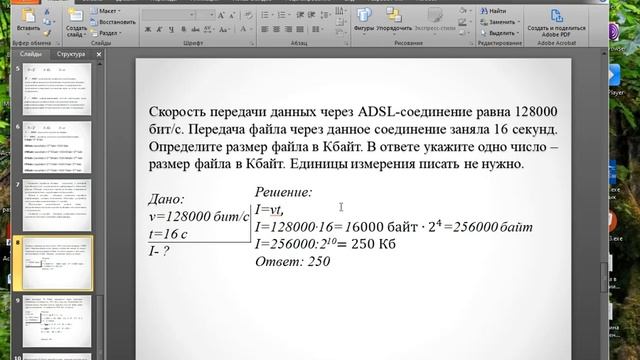Screen dimensions: 640x360
Task: Toggle strikethrough abc formatting
Action: click(x=195, y=29)
